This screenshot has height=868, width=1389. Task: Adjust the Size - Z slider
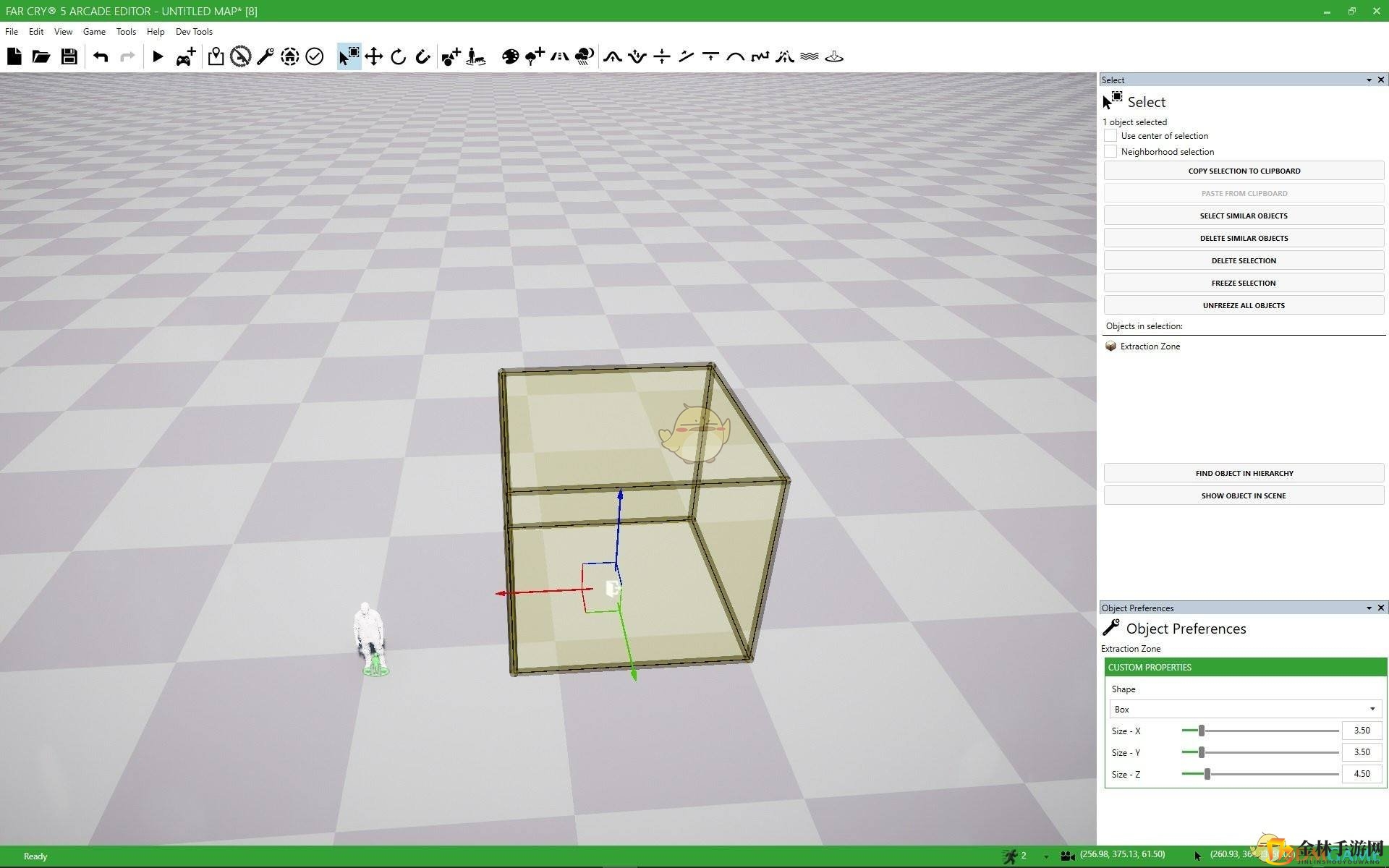(x=1207, y=774)
